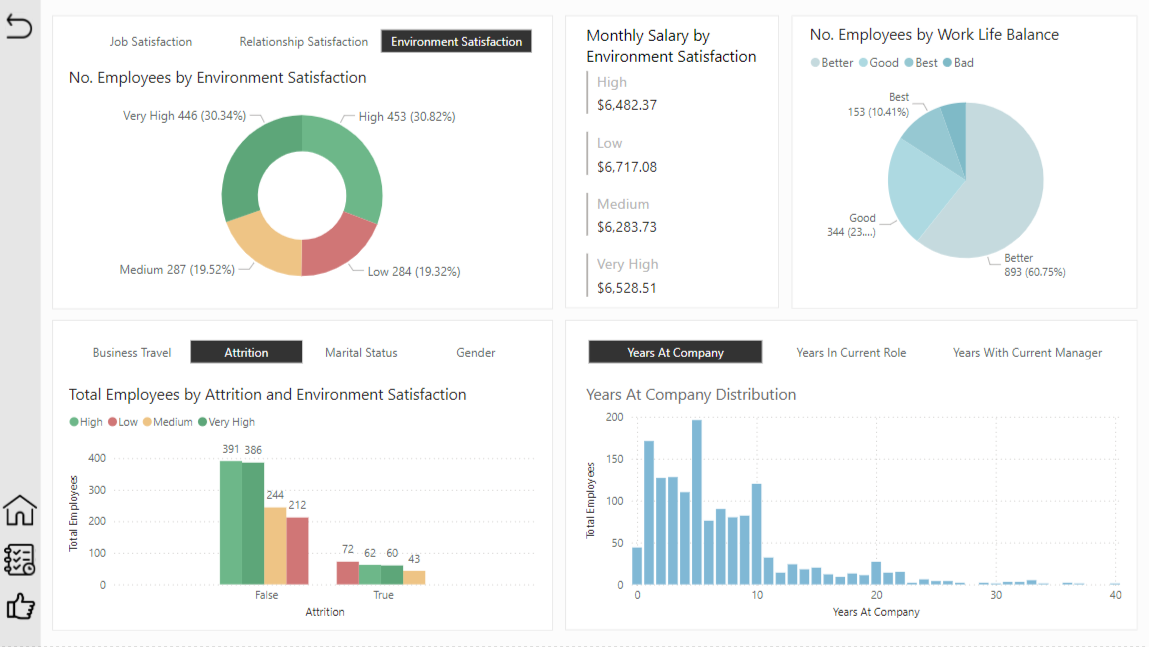Click the tallest bar in Years At Company histogram
This screenshot has height=647, width=1149.
696,502
